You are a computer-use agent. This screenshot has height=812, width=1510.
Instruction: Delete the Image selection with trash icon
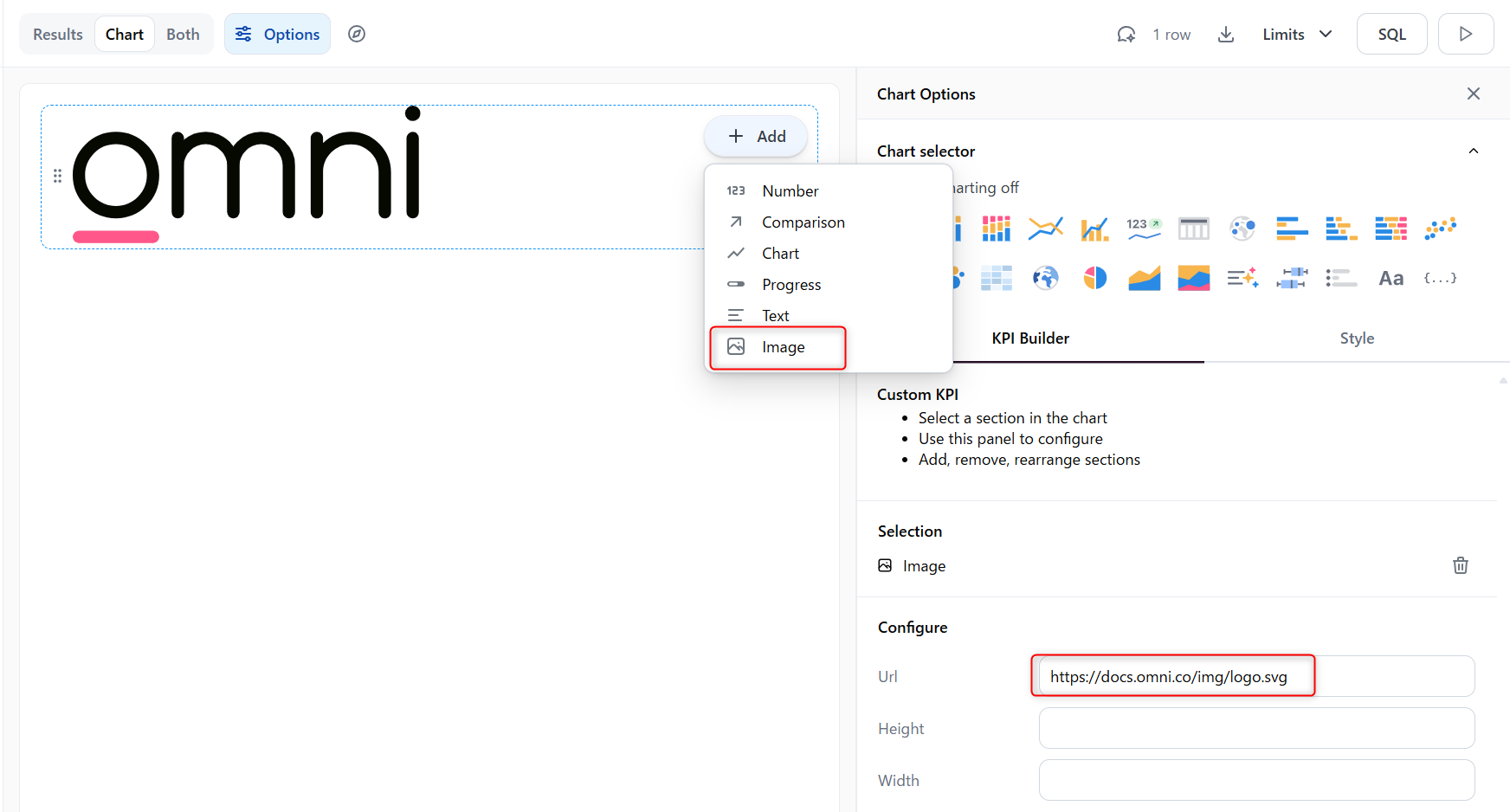(x=1460, y=565)
